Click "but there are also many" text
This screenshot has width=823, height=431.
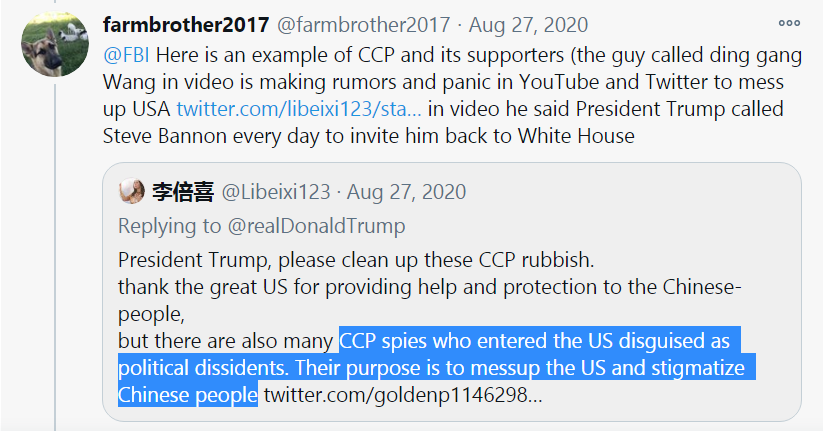click(226, 339)
